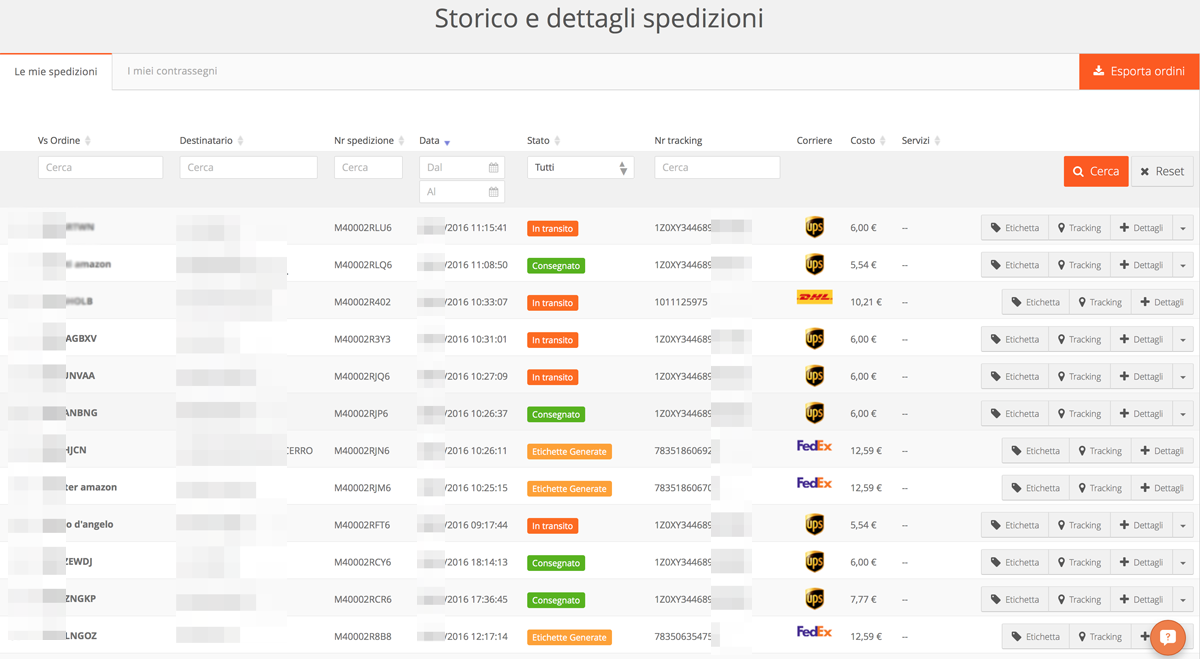Focus the Nr tracking search field

point(716,168)
